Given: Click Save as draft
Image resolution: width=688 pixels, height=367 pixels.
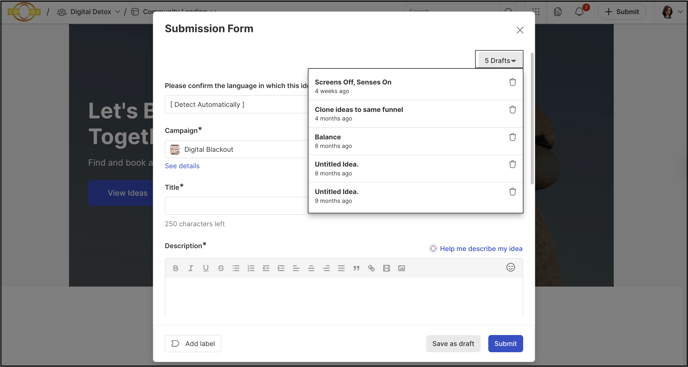Looking at the screenshot, I should [x=453, y=344].
